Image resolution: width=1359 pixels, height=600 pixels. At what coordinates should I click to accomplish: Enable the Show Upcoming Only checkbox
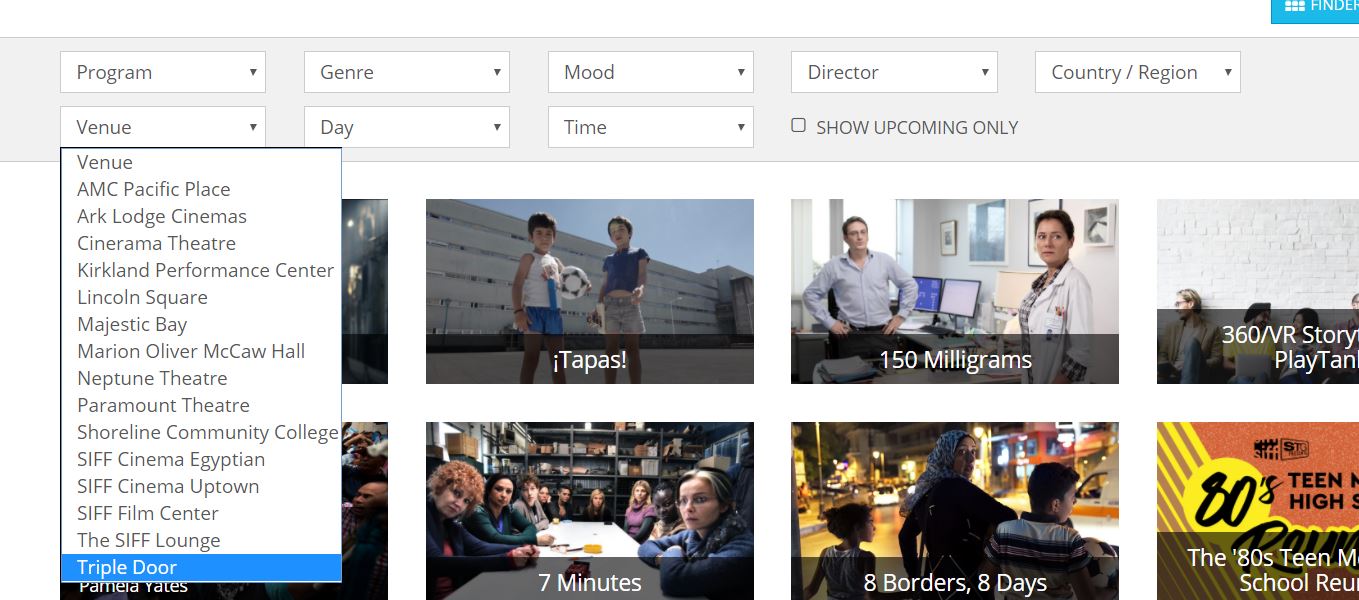[798, 125]
